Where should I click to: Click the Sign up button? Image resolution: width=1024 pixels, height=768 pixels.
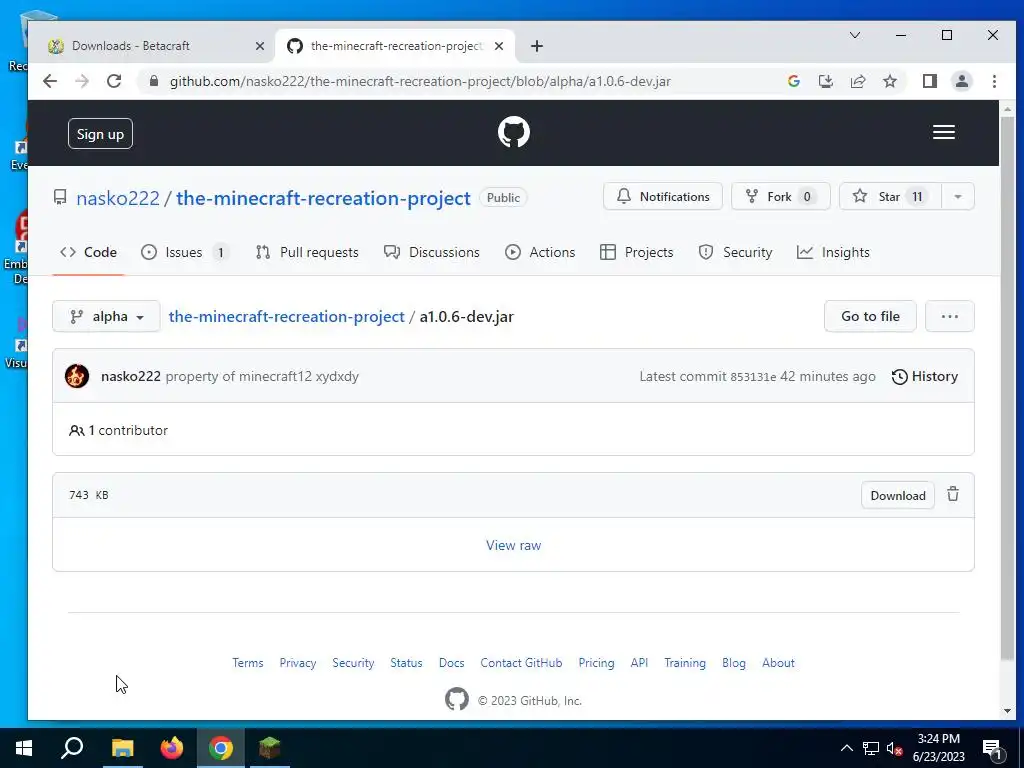point(100,134)
